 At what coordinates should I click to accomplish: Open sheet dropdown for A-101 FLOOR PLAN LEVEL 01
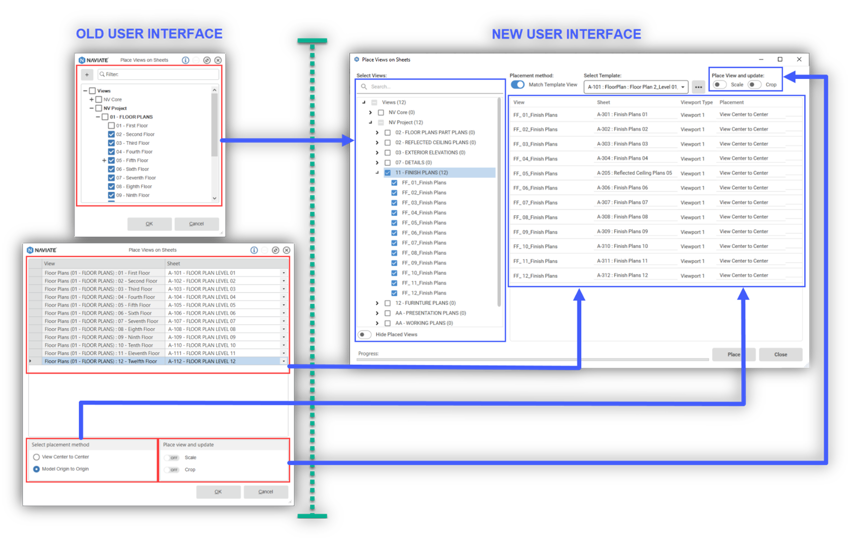(284, 273)
